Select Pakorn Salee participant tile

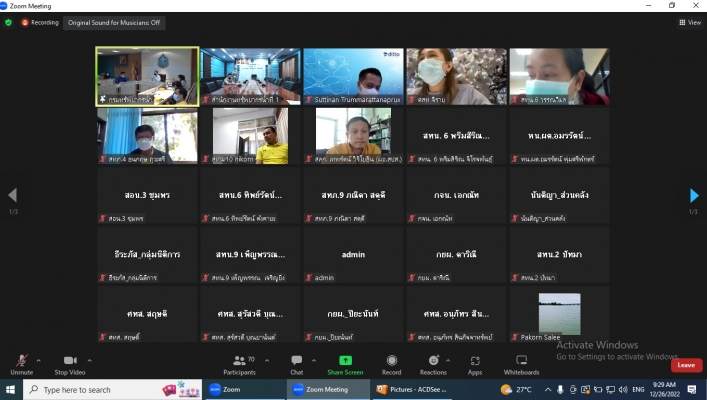click(x=559, y=313)
